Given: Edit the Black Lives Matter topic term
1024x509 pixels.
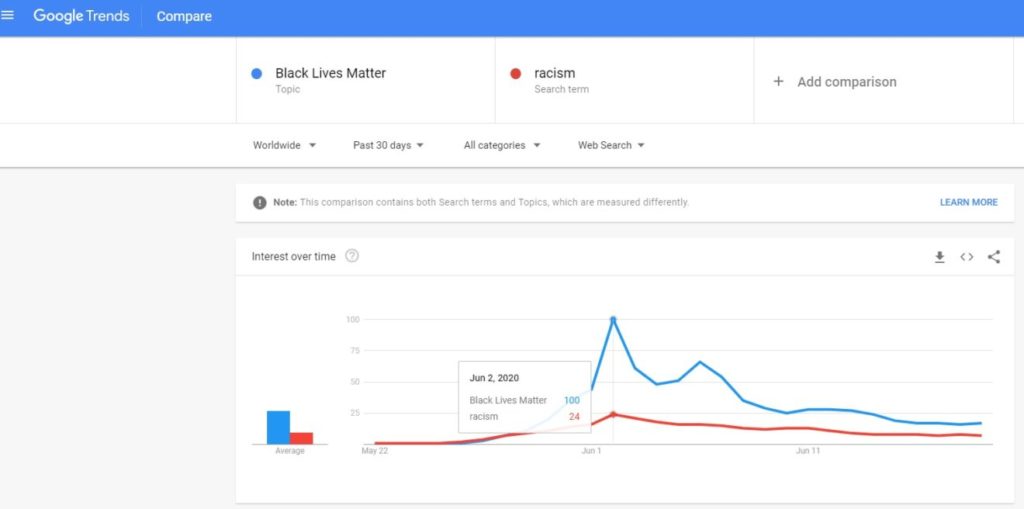Looking at the screenshot, I should [x=330, y=73].
